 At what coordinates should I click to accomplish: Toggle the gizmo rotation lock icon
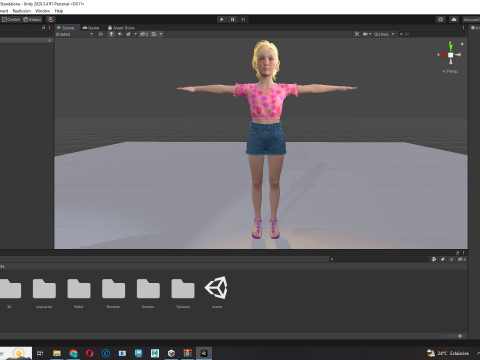pos(462,44)
